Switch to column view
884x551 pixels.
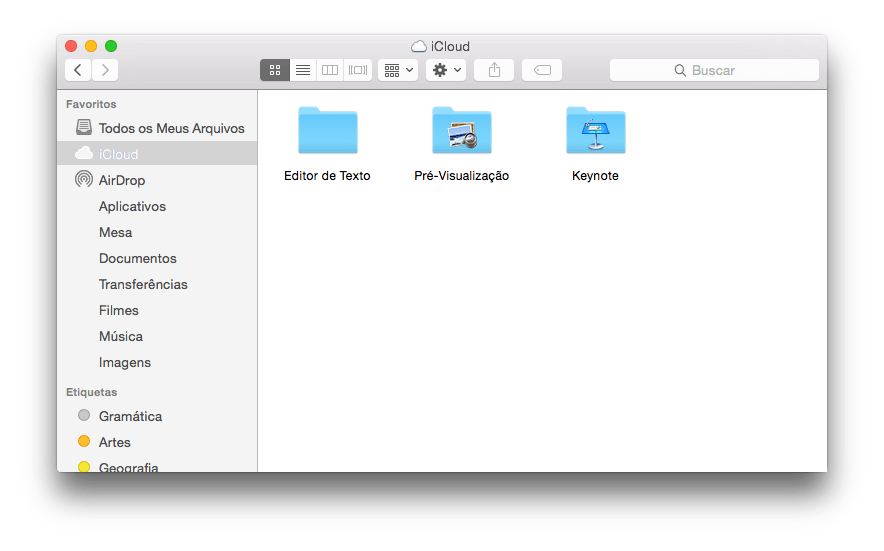tap(330, 70)
